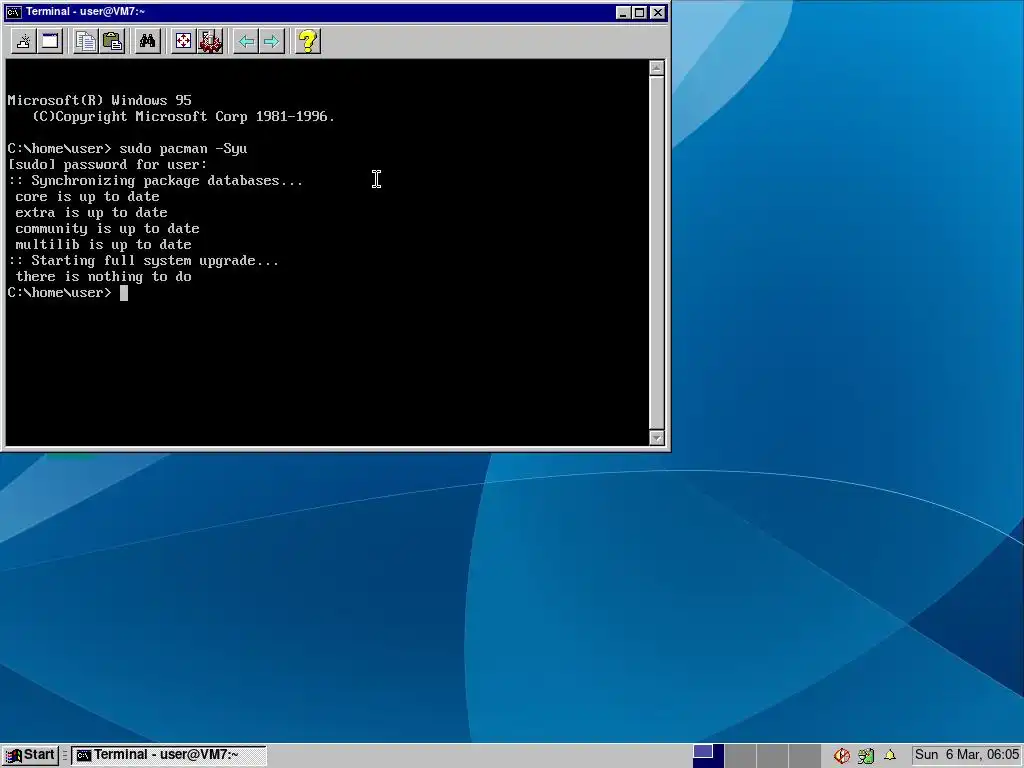Click the last C:\home\user> prompt
1024x768 pixels.
59,293
